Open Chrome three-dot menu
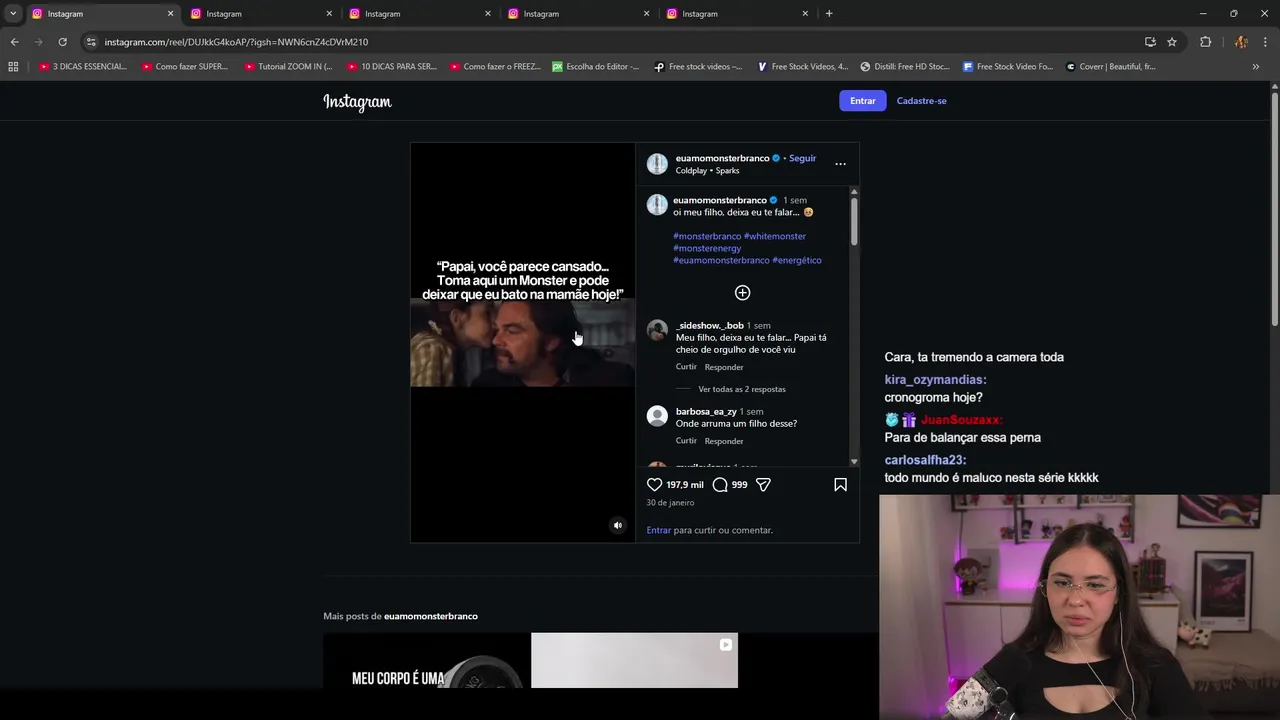The image size is (1280, 720). coord(1266,42)
